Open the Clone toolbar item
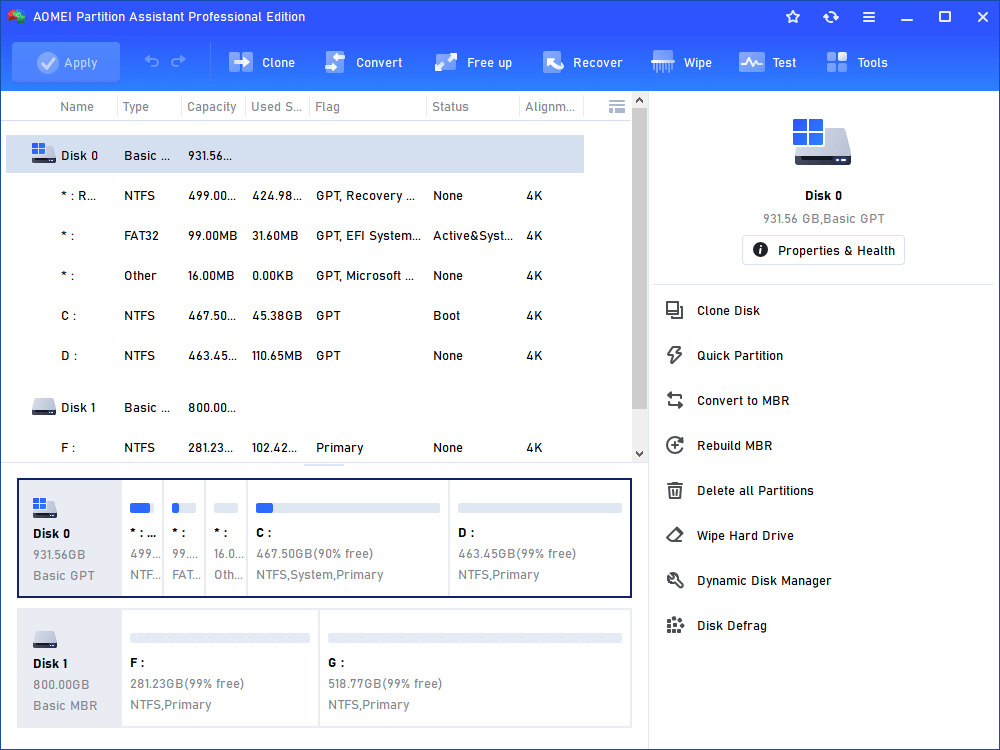The height and width of the screenshot is (750, 1000). click(x=261, y=62)
